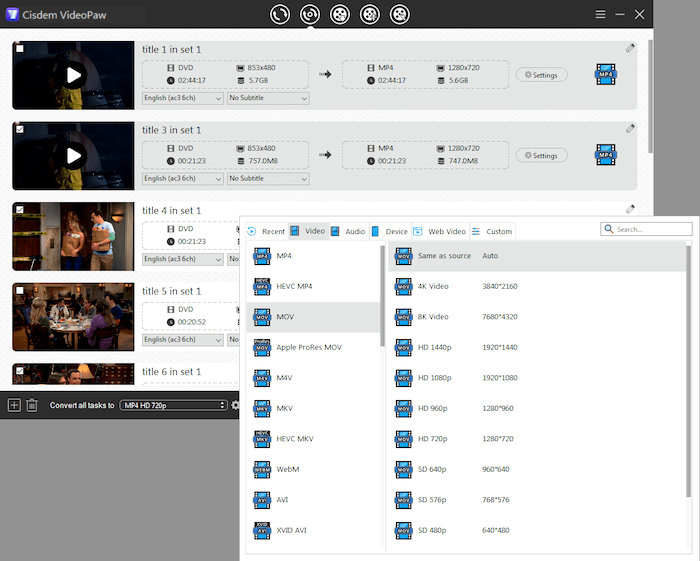Click the Search field in format panel
Screen dimensions: 700x561
click(647, 229)
